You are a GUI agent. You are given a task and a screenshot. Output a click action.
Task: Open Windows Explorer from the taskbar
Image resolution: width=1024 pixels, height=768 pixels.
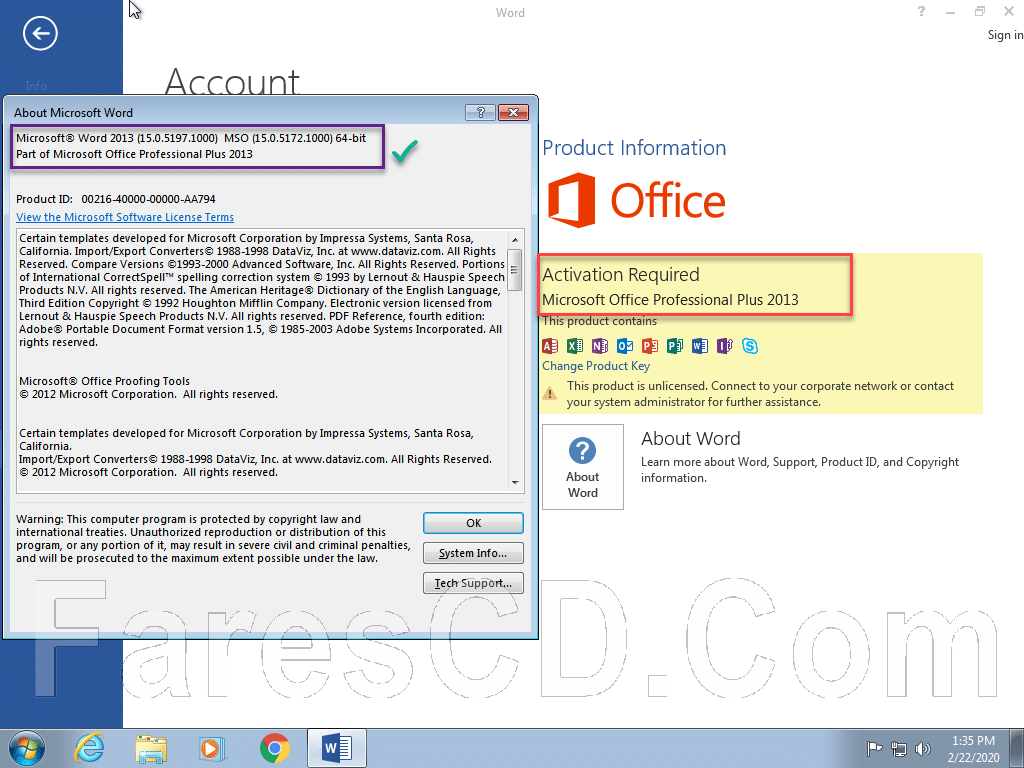coord(151,748)
